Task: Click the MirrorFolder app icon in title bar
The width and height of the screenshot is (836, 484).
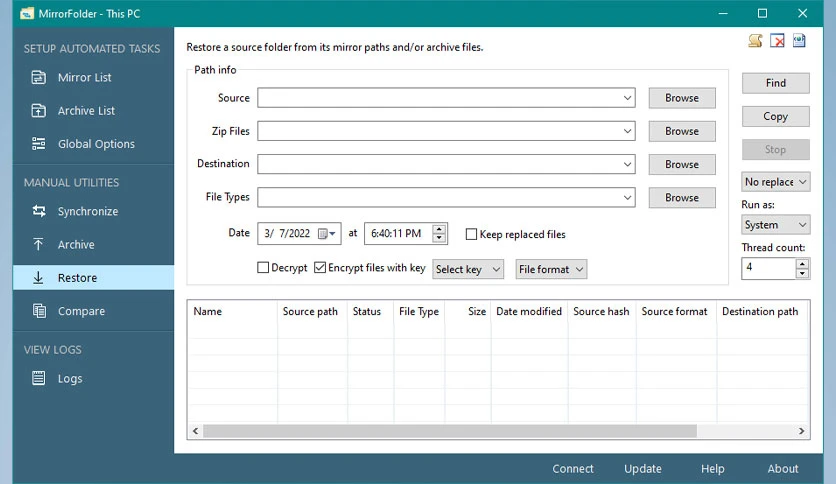Action: [27, 13]
